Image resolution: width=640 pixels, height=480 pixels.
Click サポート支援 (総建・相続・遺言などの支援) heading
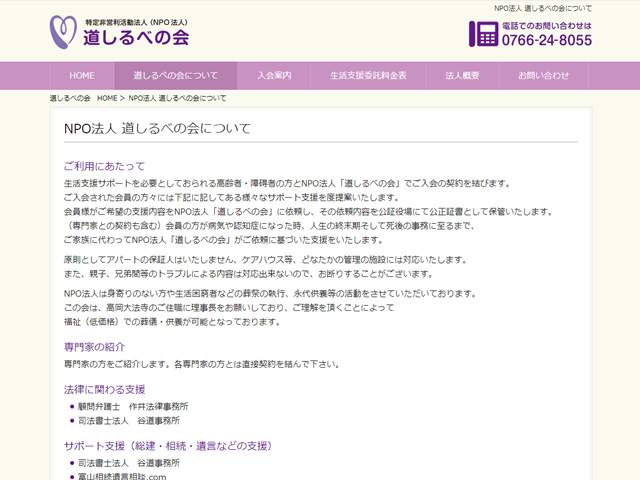(168, 446)
